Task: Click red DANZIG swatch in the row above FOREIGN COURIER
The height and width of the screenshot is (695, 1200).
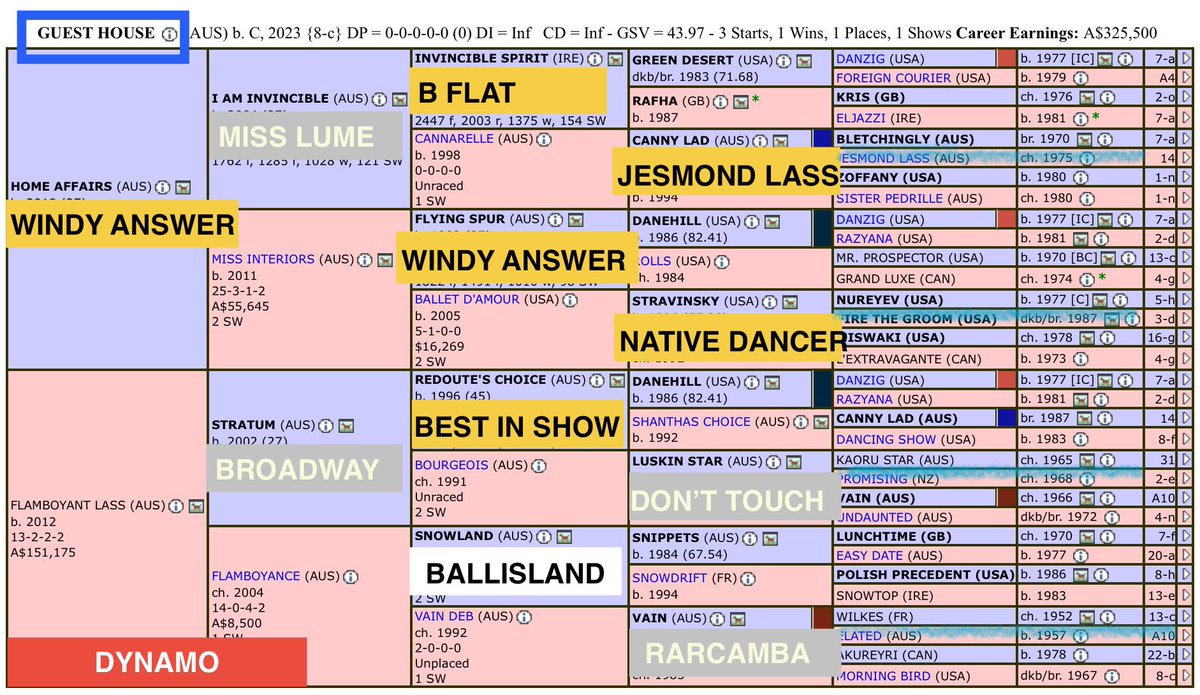Action: coord(1006,58)
